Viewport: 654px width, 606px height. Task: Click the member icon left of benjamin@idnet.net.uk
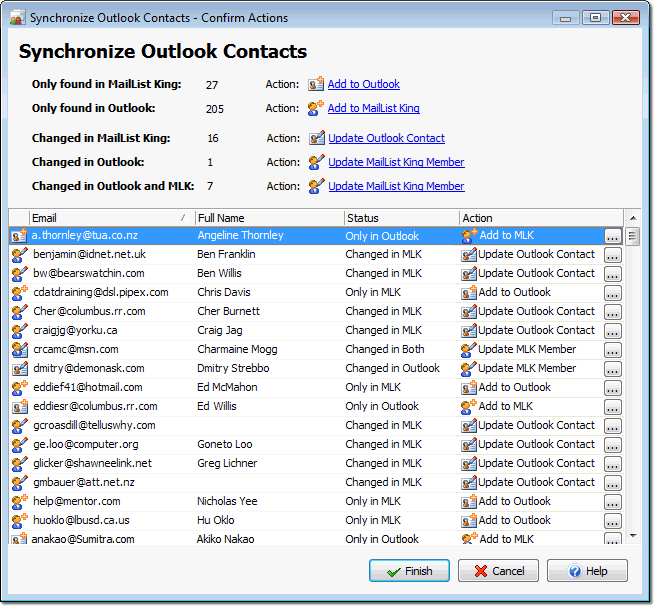pyautogui.click(x=19, y=254)
